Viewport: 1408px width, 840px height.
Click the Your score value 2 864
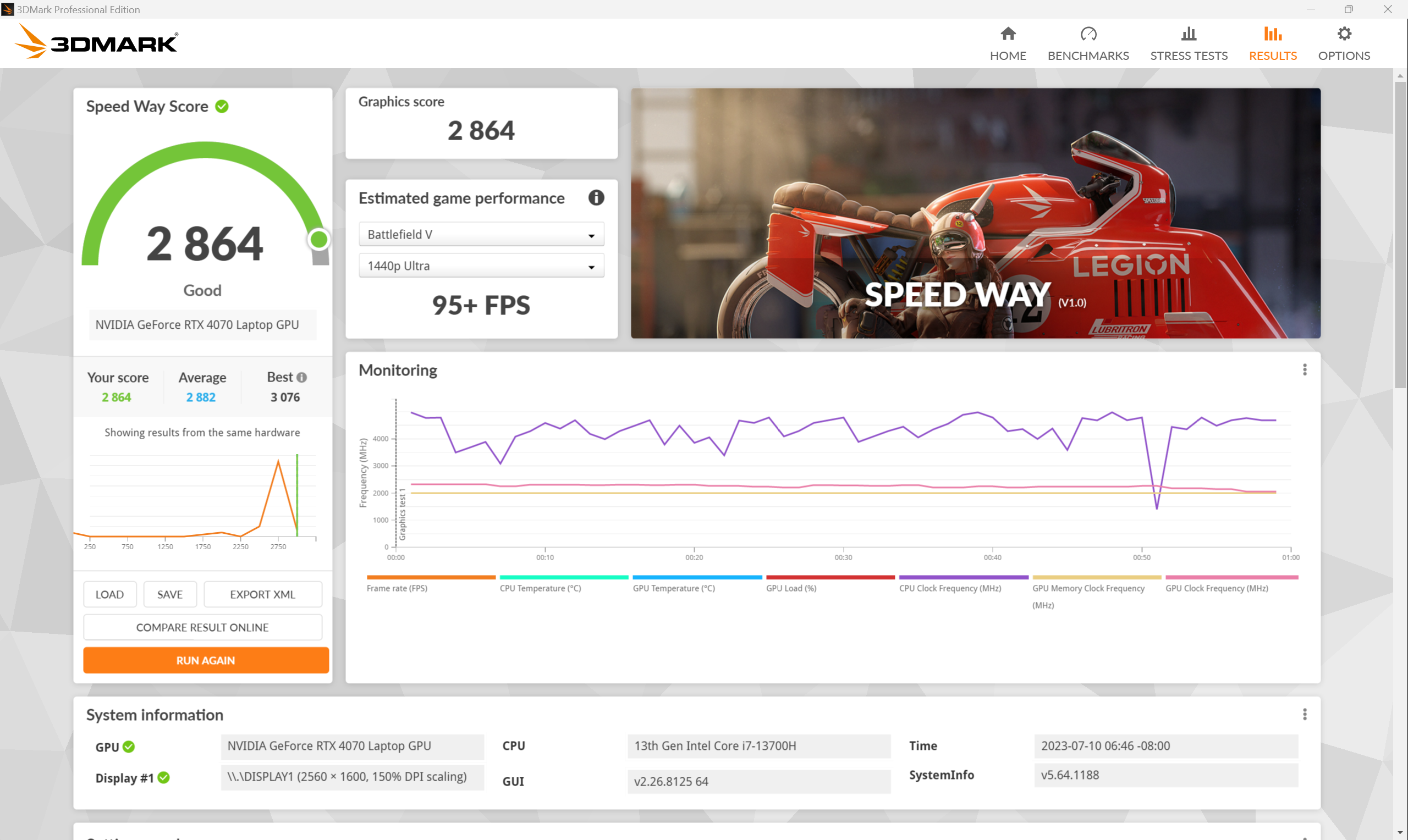click(117, 397)
